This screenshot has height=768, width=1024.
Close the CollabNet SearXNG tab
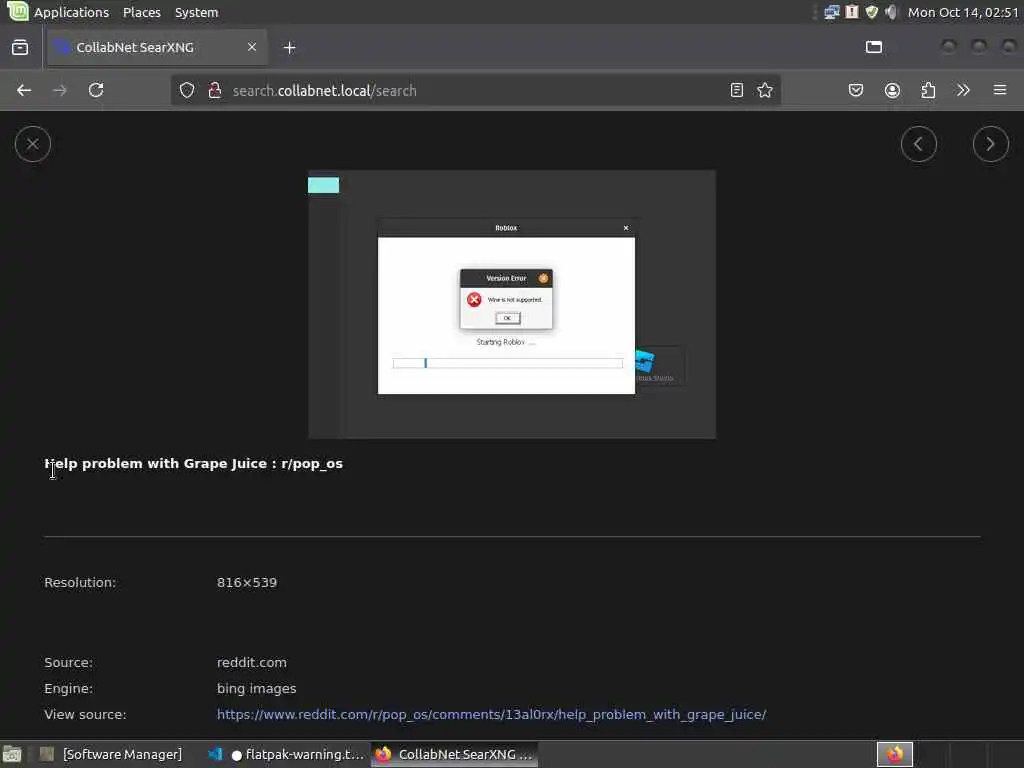[x=252, y=47]
